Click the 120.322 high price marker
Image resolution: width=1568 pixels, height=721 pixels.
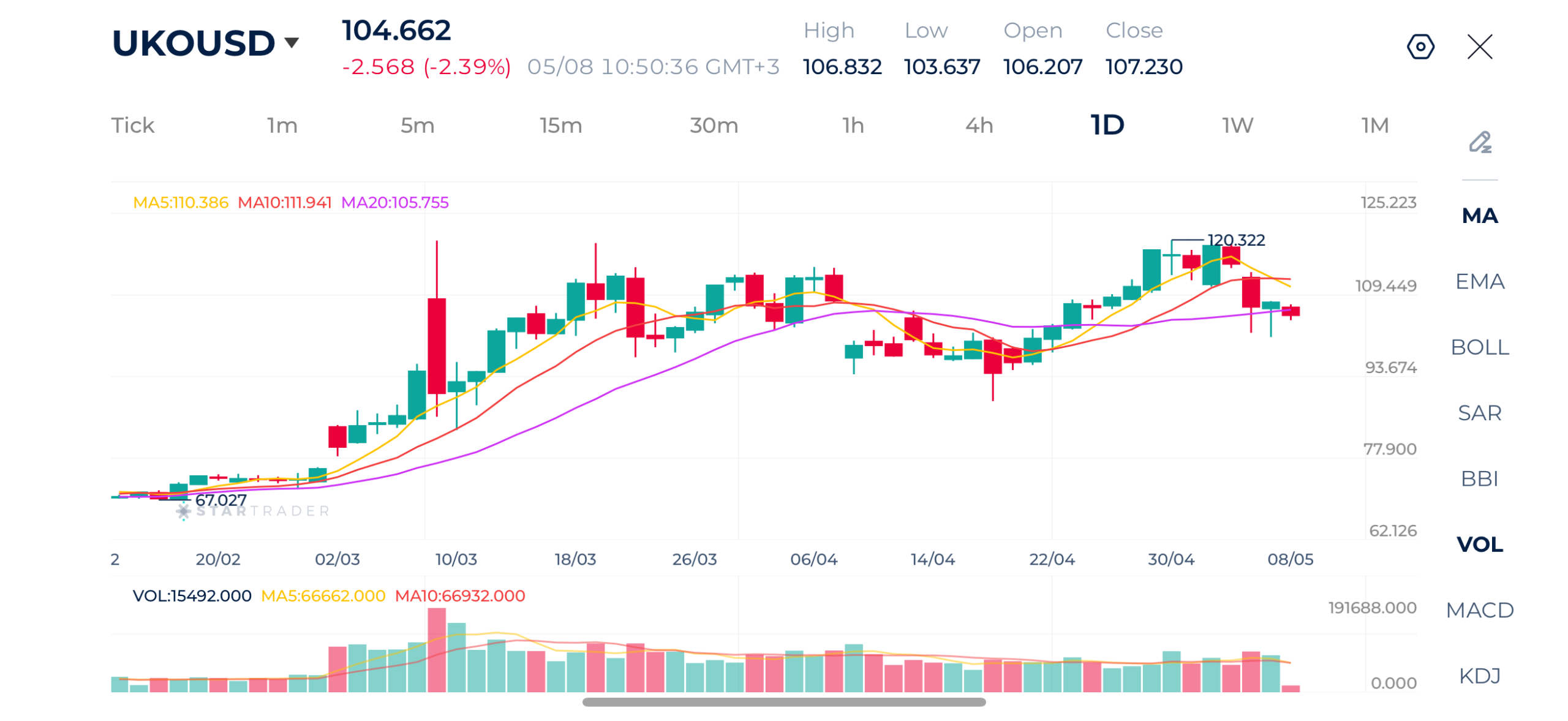coord(1235,240)
